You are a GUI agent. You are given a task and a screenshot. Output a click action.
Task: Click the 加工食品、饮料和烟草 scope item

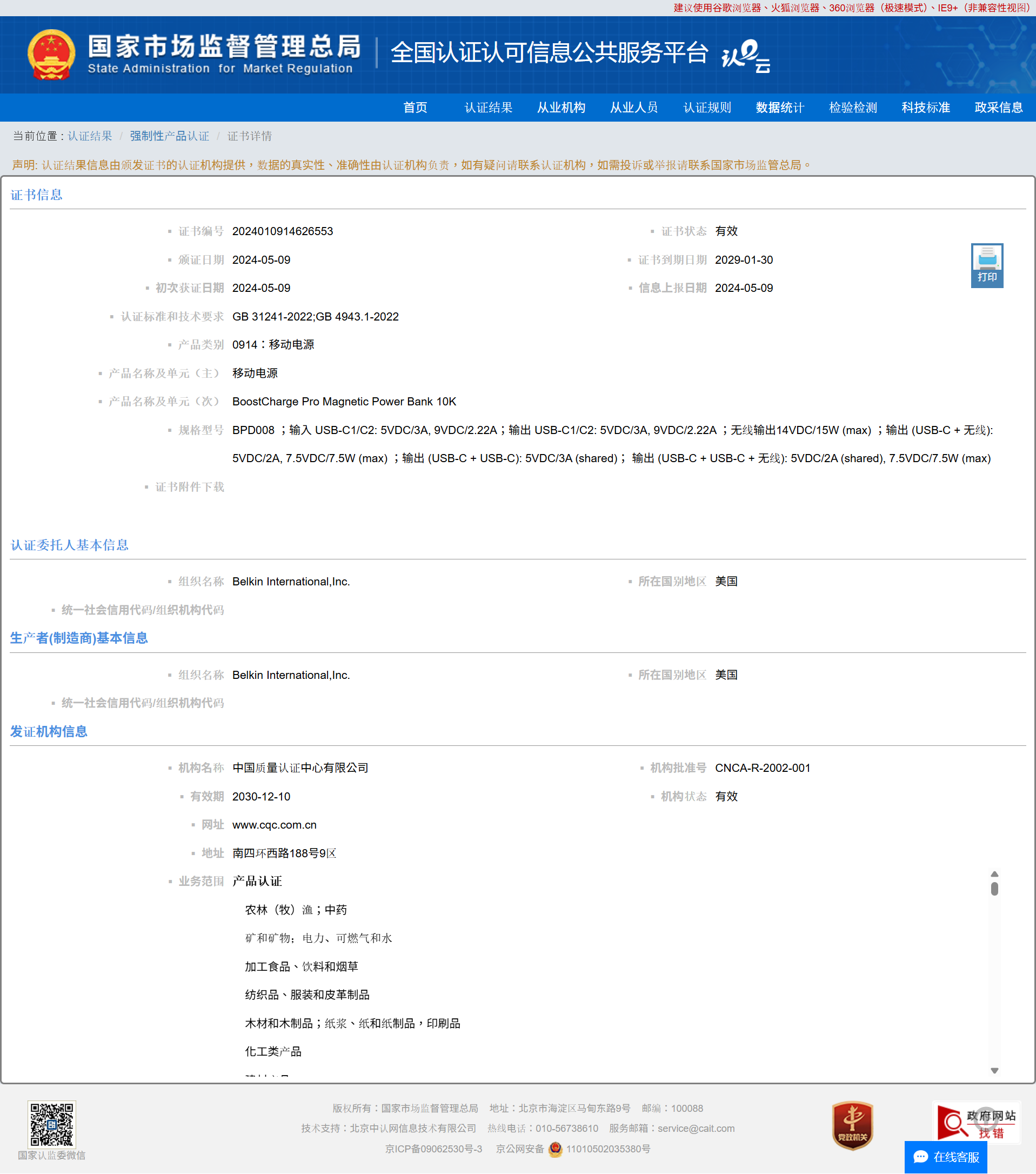tap(302, 966)
